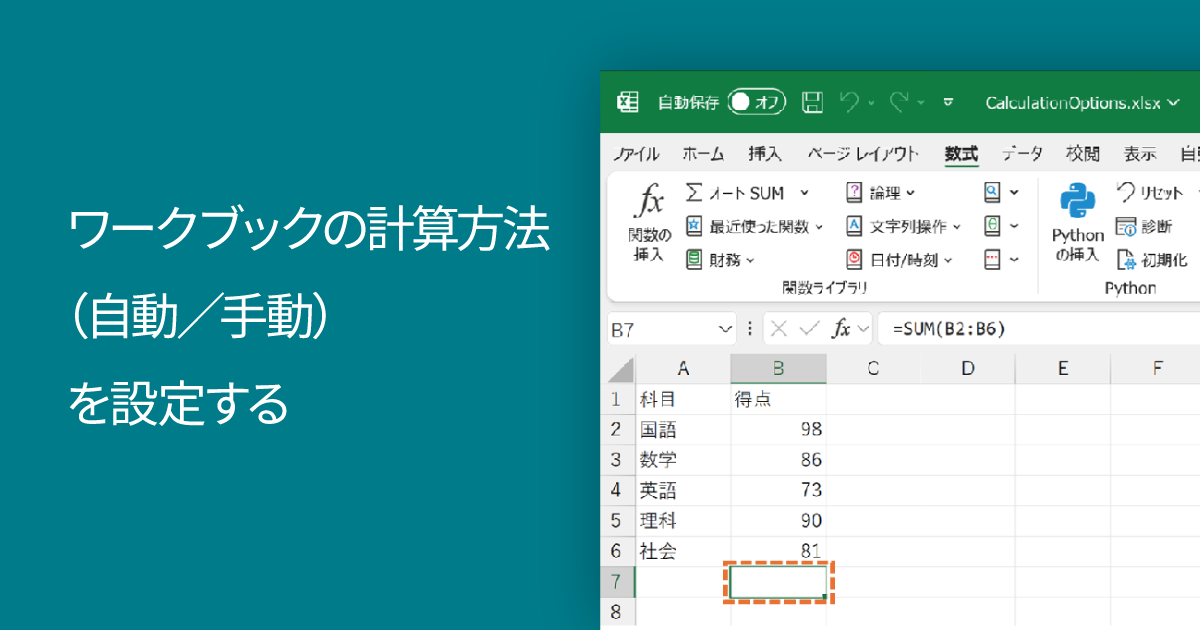
Task: Open the Name Box dropdown arrow
Action: click(725, 328)
